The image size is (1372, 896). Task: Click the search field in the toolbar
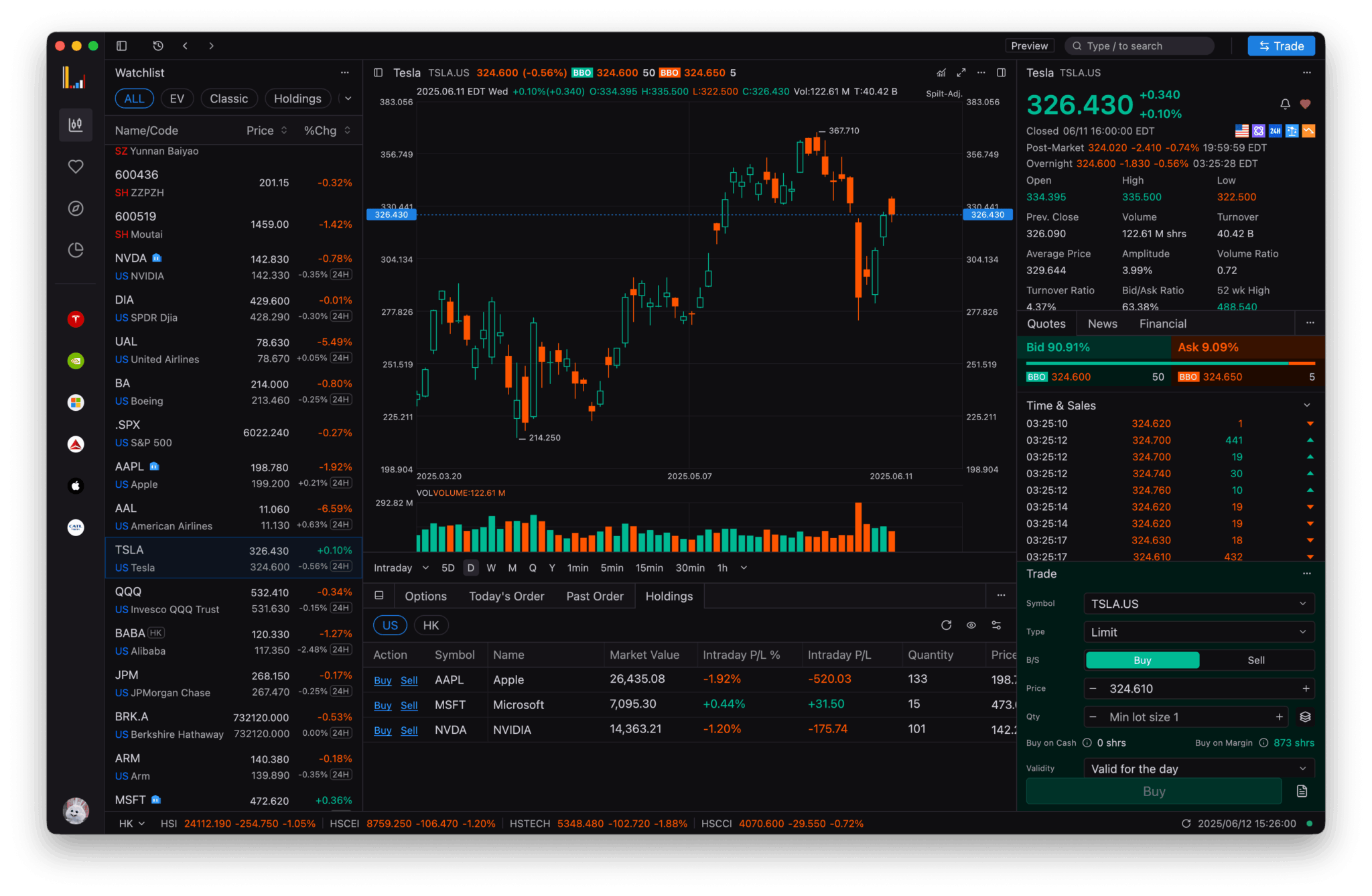pyautogui.click(x=1139, y=46)
